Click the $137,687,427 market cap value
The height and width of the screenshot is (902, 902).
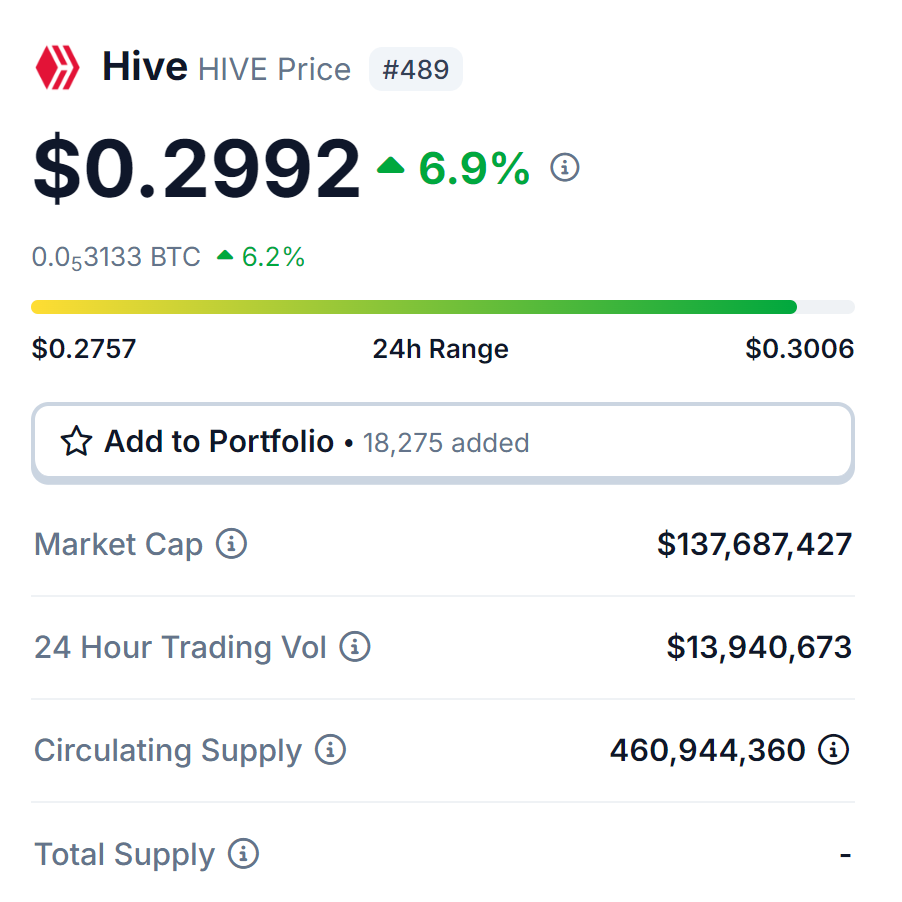pos(754,544)
